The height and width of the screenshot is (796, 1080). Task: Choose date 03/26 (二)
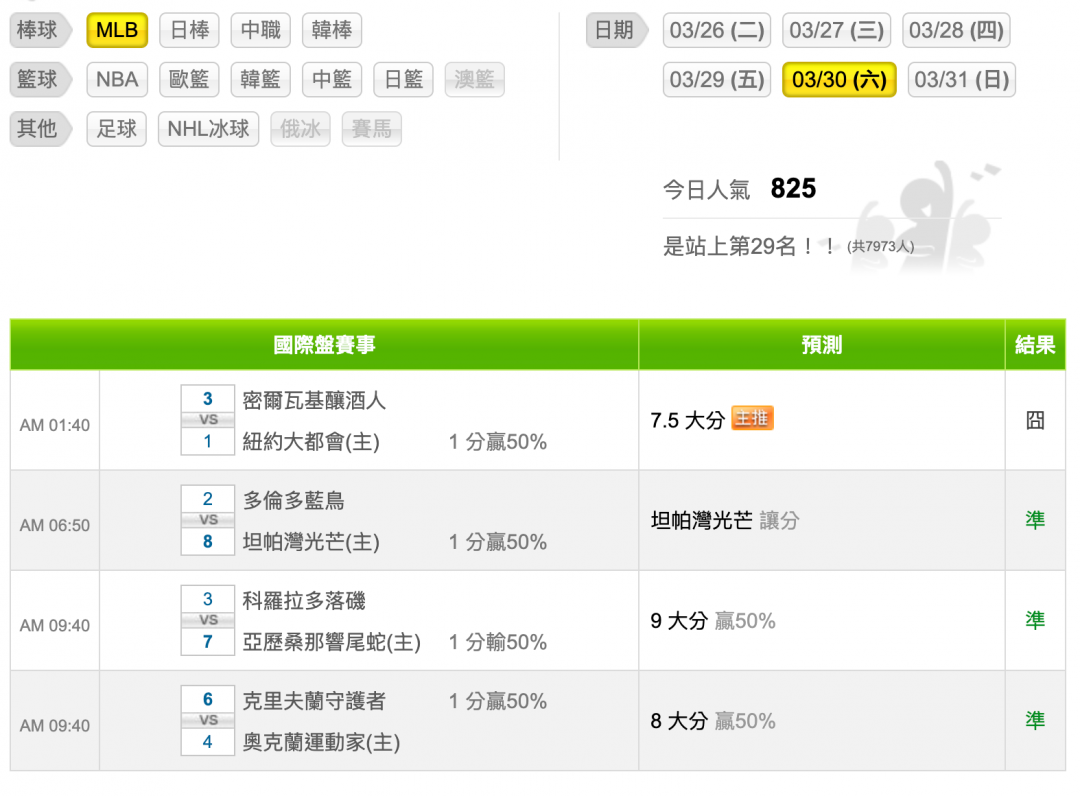click(x=717, y=30)
